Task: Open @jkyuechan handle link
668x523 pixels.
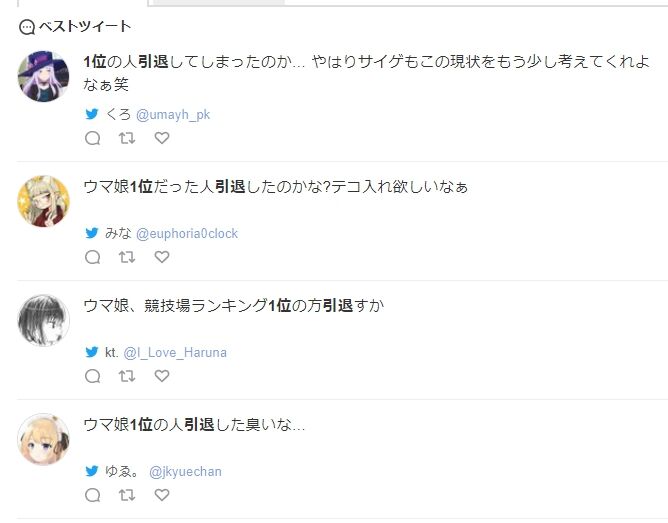Action: pos(185,471)
